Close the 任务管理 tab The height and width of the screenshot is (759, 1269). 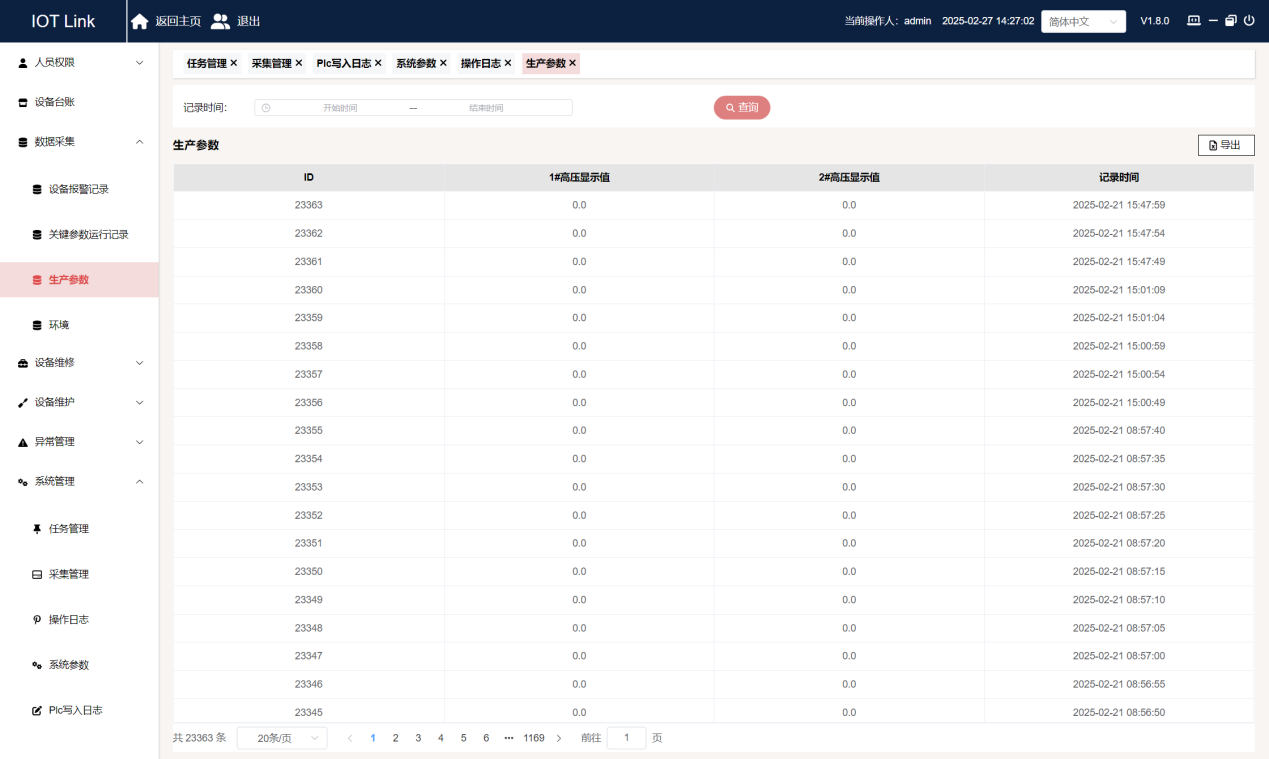point(234,63)
